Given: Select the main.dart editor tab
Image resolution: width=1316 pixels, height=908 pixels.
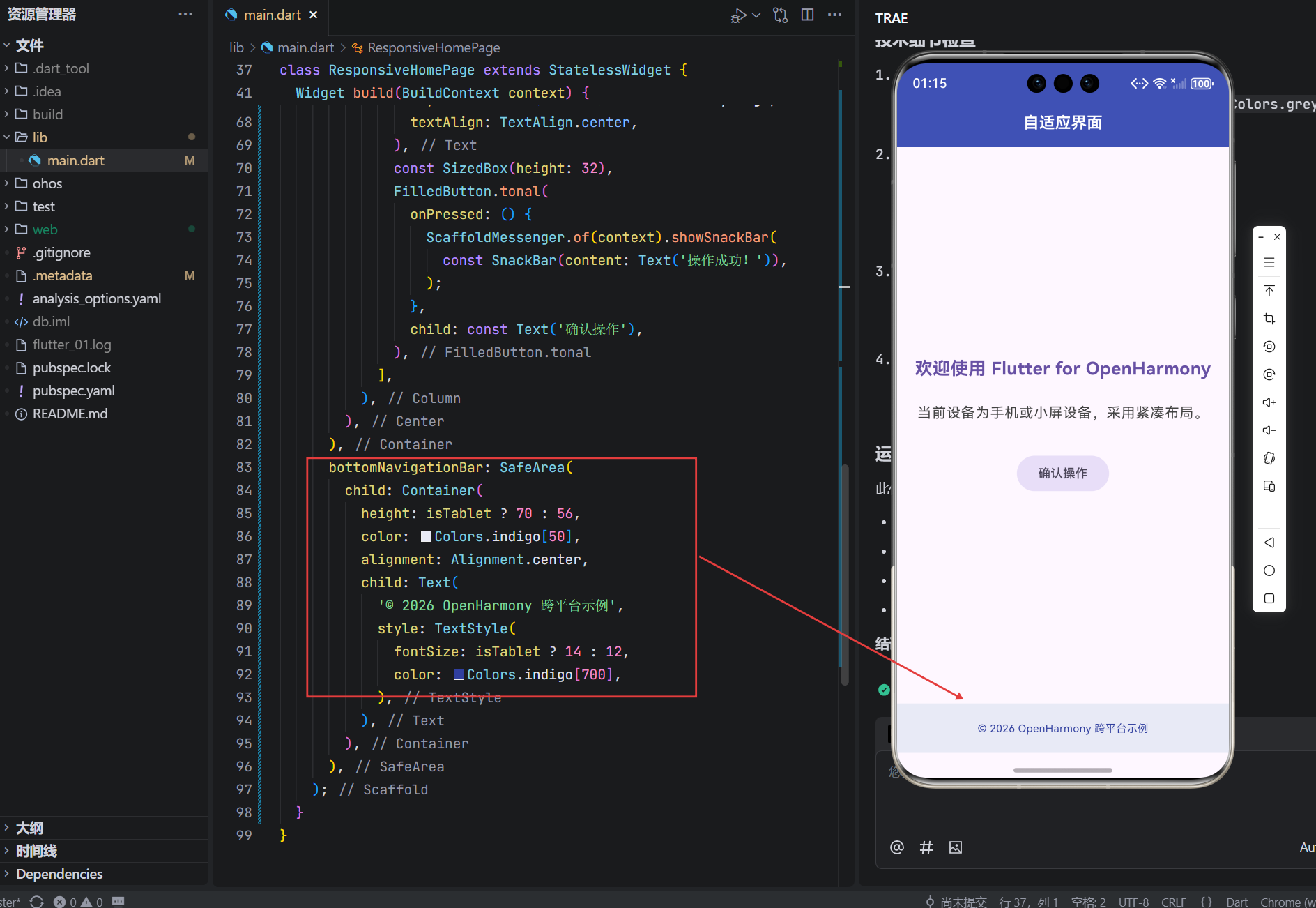Looking at the screenshot, I should (272, 15).
